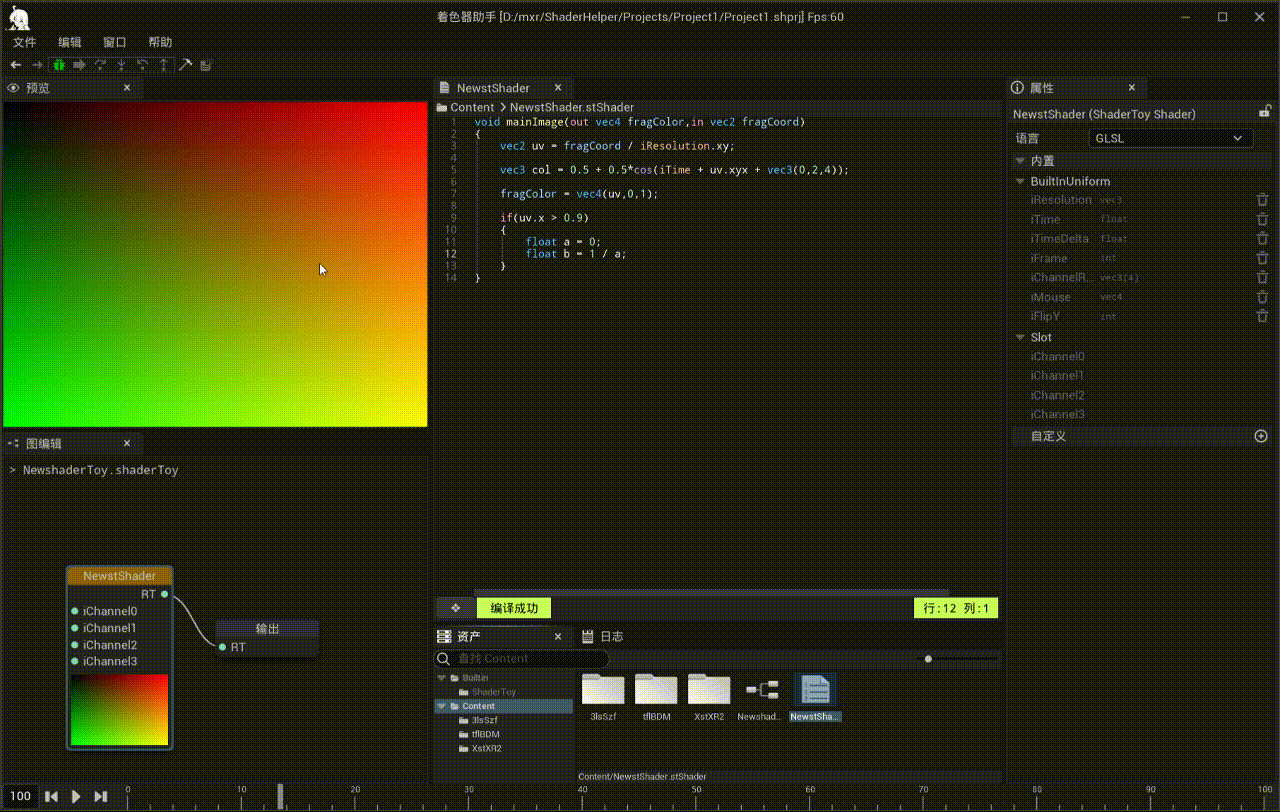This screenshot has width=1280, height=812.
Task: Open the GLSL language dropdown
Action: (1169, 138)
